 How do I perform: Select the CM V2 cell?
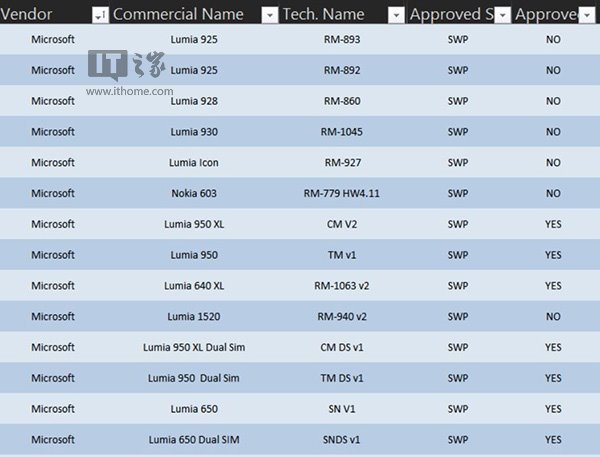[x=342, y=224]
